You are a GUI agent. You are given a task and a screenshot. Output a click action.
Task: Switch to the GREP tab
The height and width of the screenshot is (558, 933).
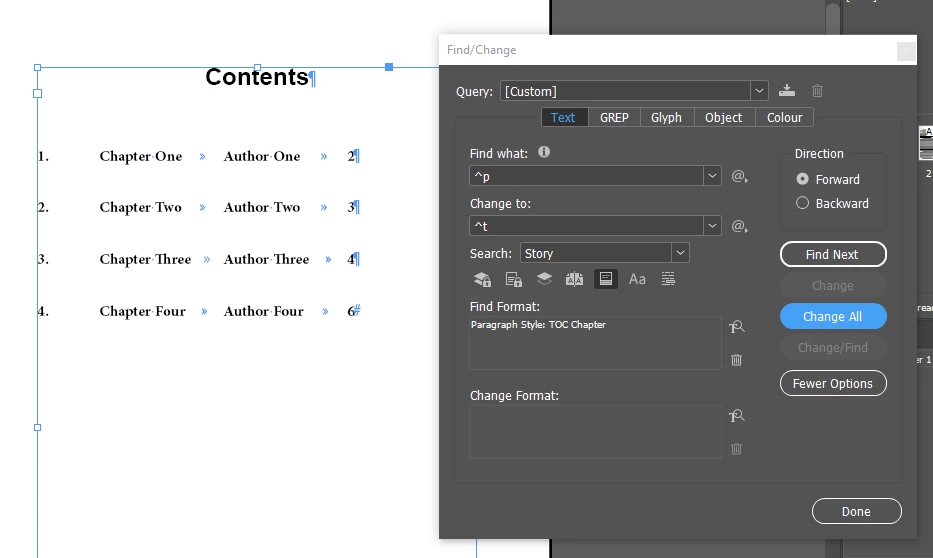(x=614, y=118)
